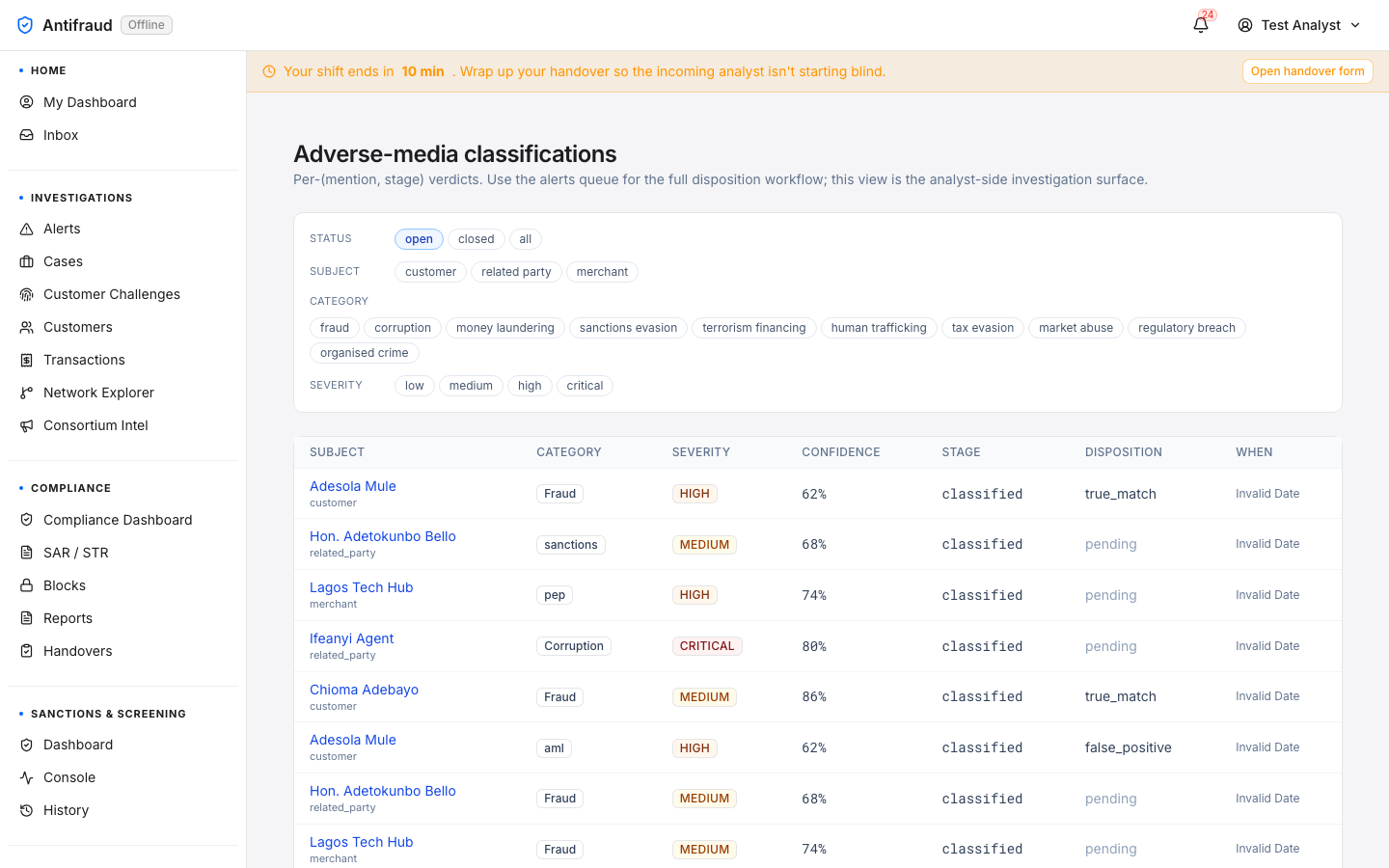Image resolution: width=1389 pixels, height=868 pixels.
Task: Click the clock icon in shift banner
Action: [269, 71]
